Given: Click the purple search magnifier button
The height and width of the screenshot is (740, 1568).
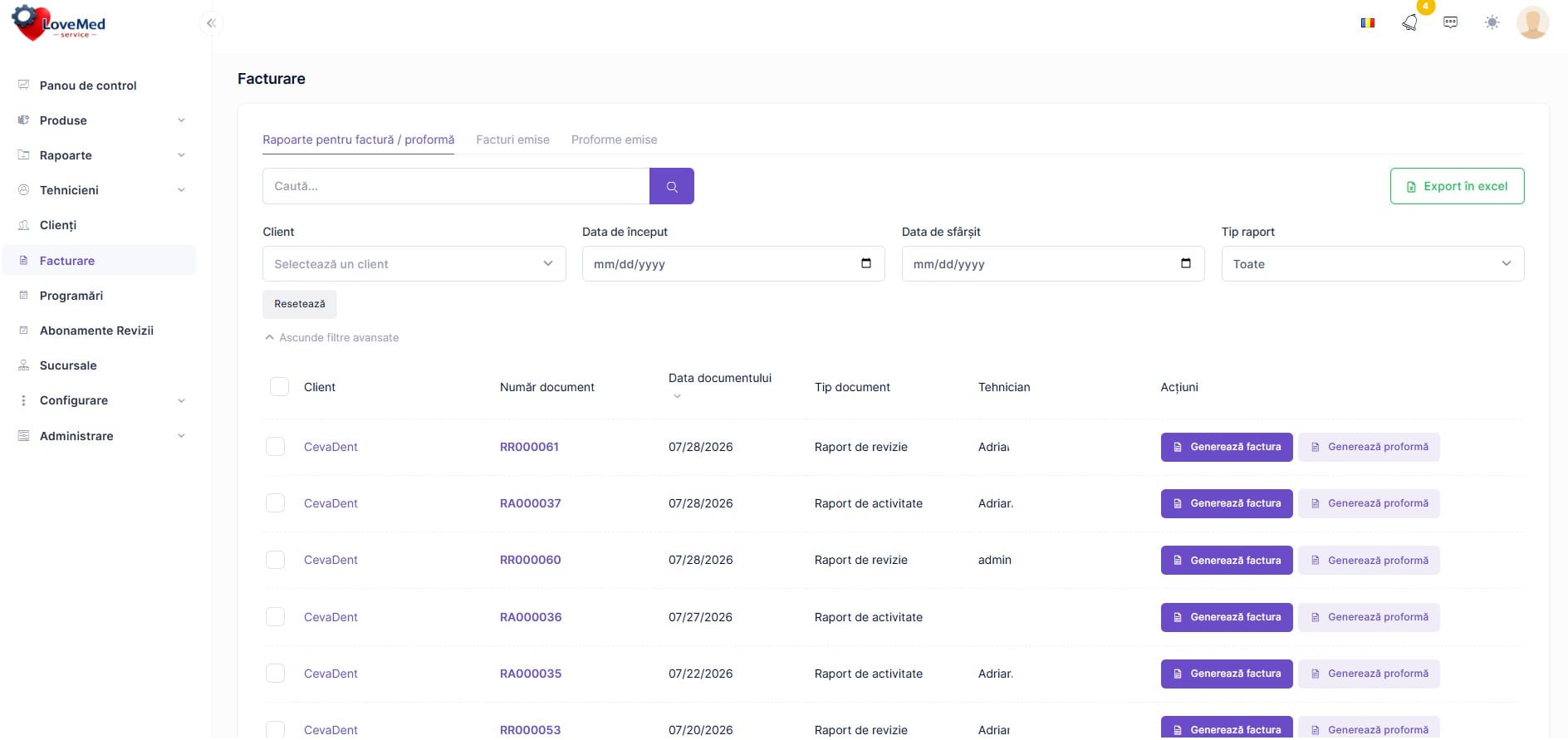Looking at the screenshot, I should pyautogui.click(x=672, y=186).
